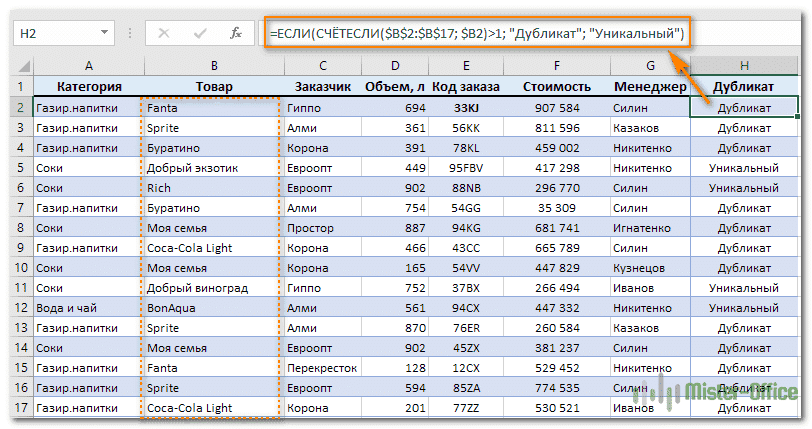Screen dimensions: 812x429
Task: Click the Insert Function fx icon
Action: click(x=236, y=34)
